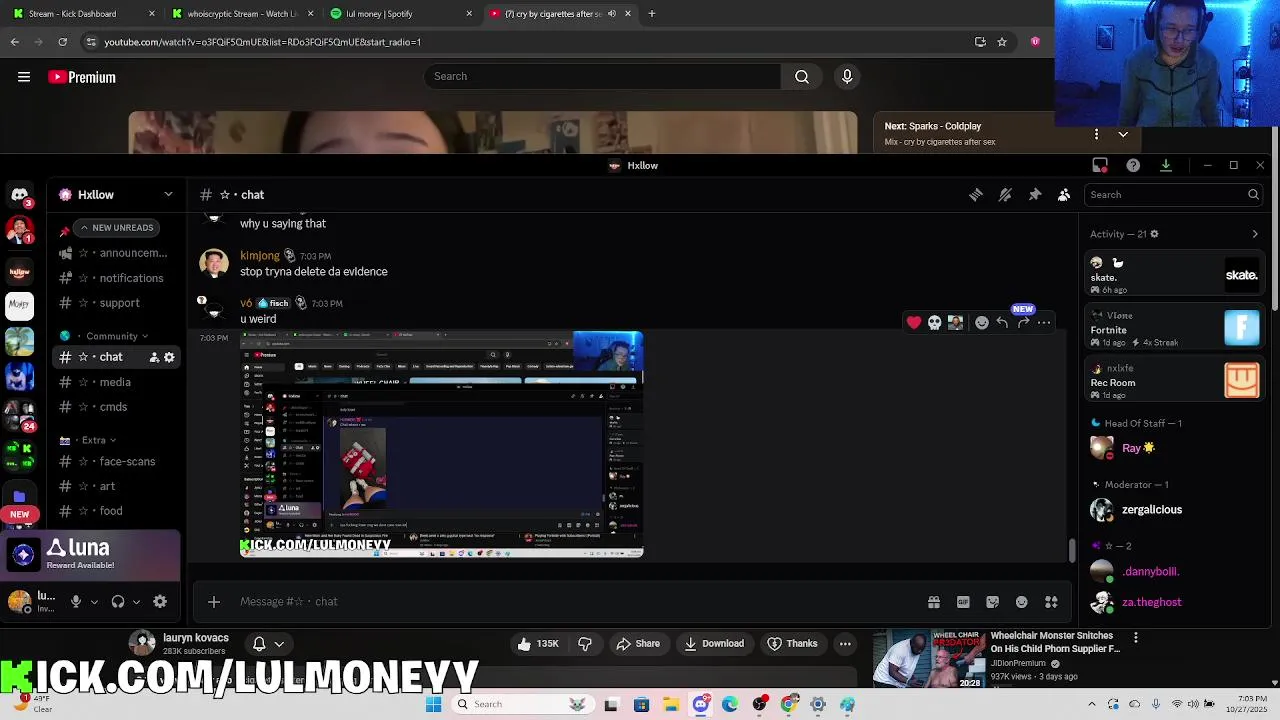Open the media channel

tap(116, 382)
